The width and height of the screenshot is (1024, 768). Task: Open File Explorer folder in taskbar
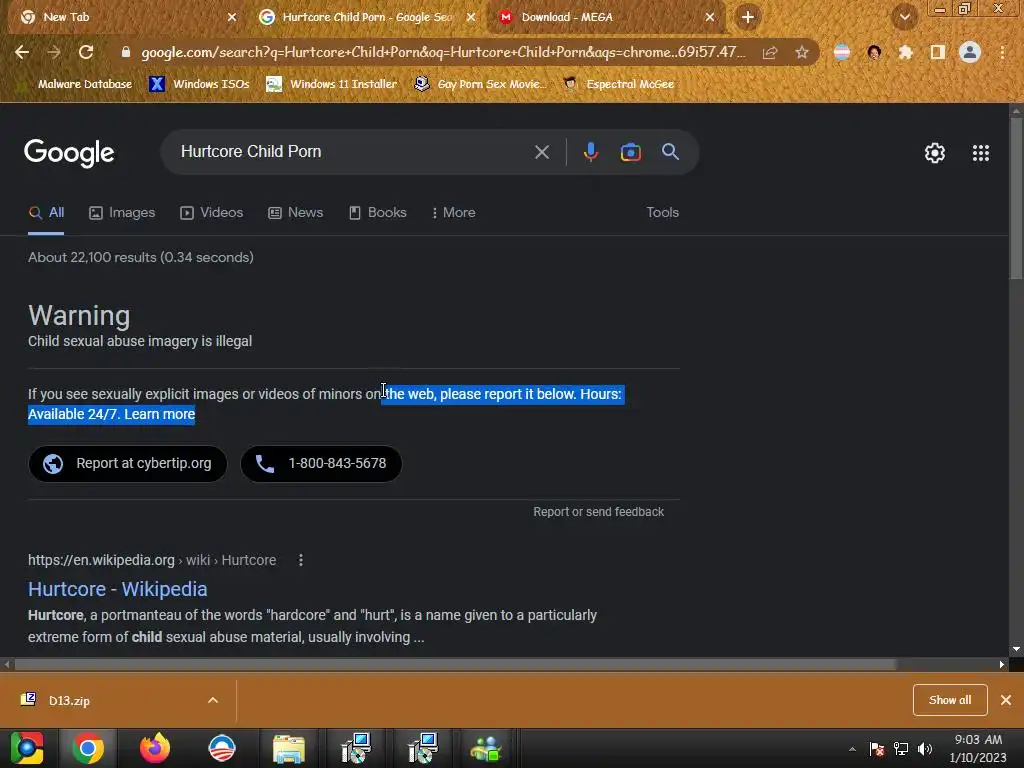pos(289,748)
